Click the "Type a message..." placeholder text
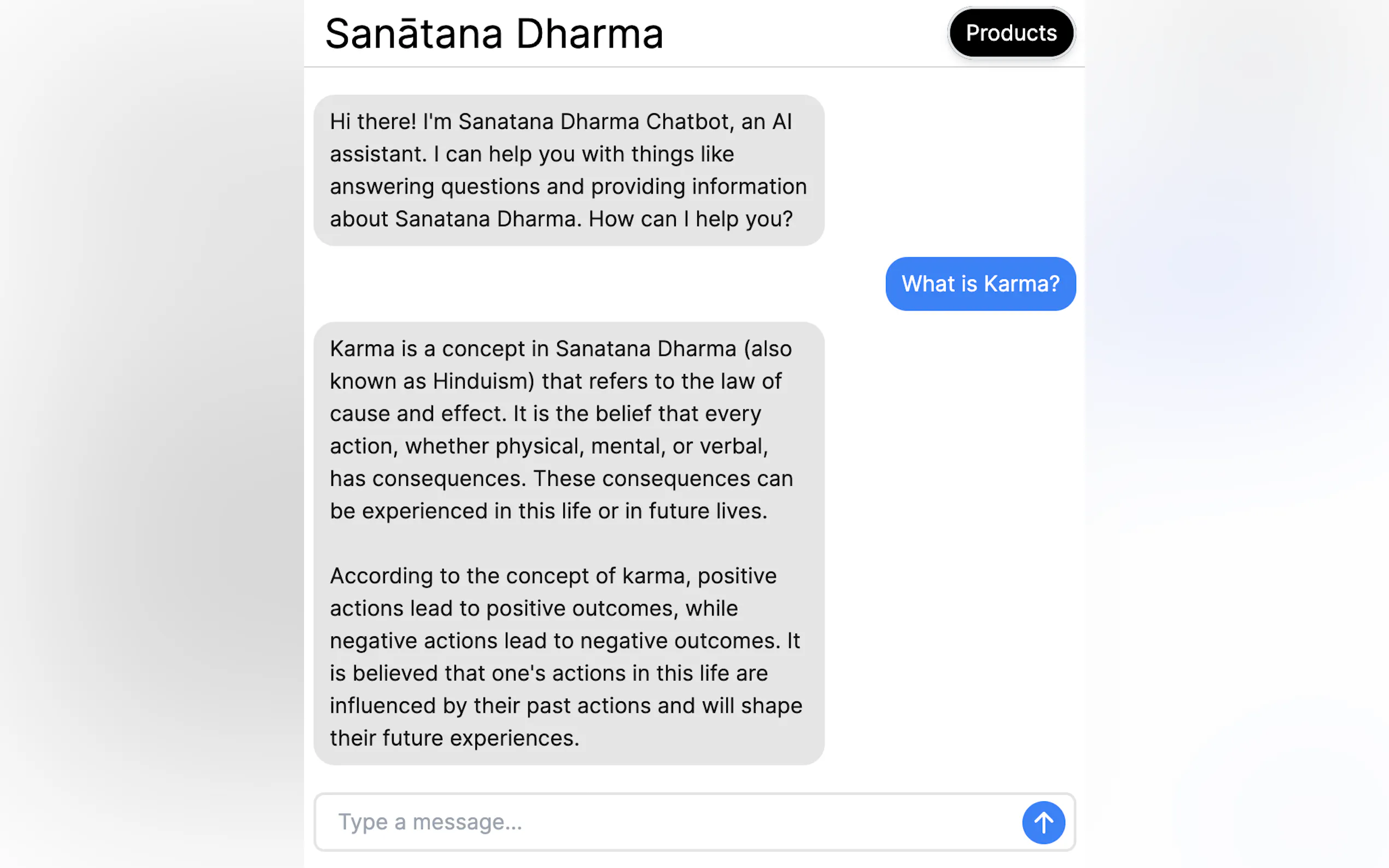This screenshot has width=1389, height=868. pos(430,822)
